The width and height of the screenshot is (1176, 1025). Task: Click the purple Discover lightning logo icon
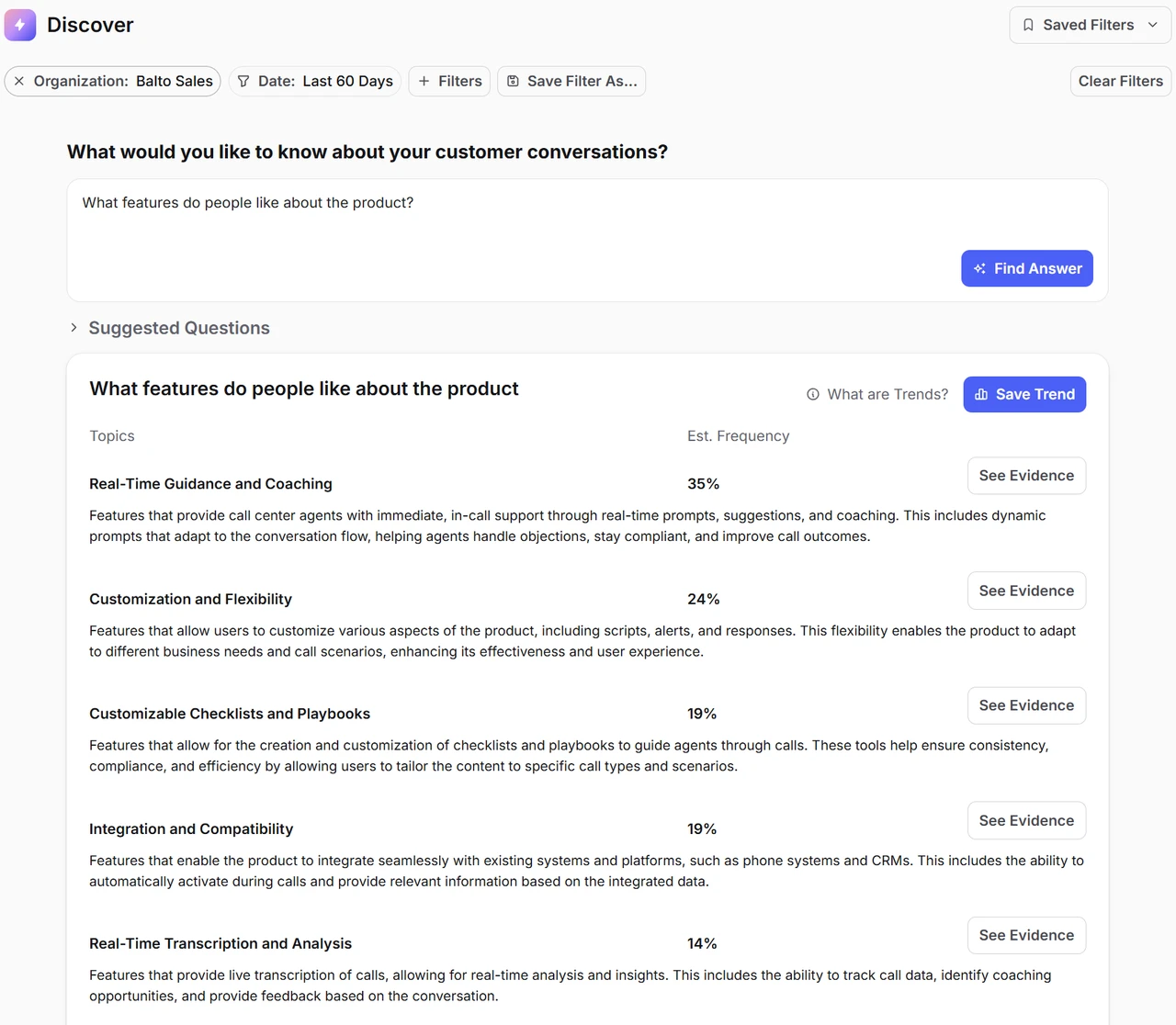[20, 25]
